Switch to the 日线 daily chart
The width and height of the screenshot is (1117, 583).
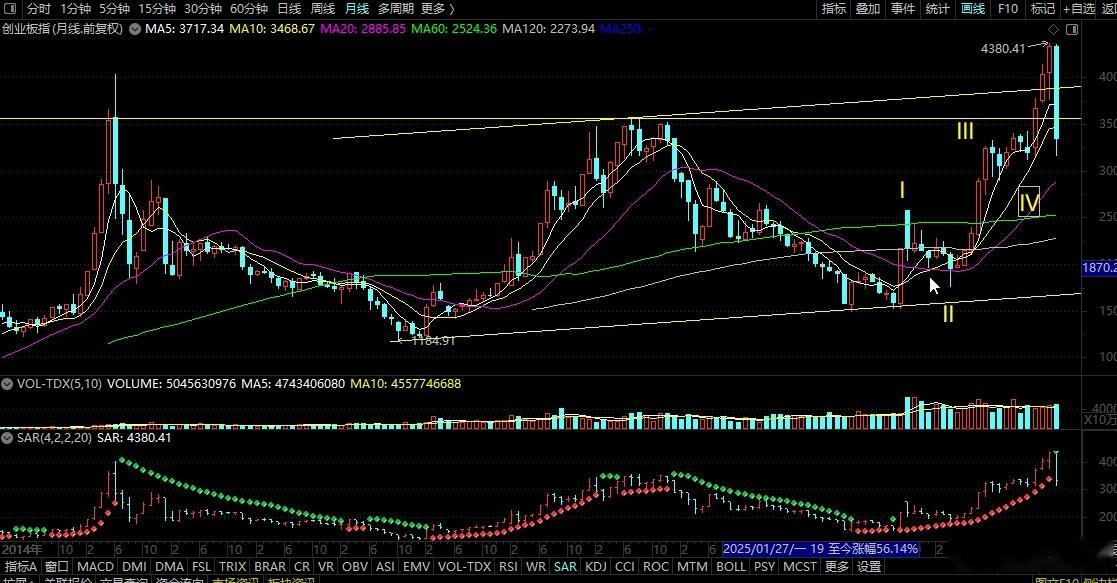point(289,9)
